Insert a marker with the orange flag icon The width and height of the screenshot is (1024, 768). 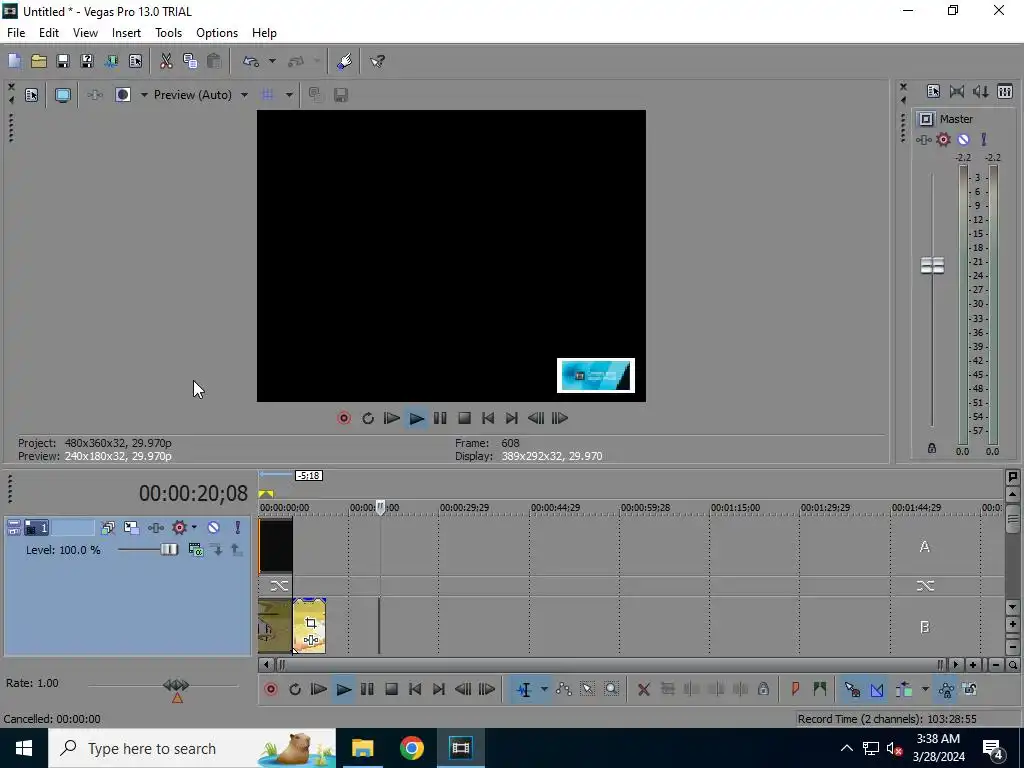tap(795, 689)
